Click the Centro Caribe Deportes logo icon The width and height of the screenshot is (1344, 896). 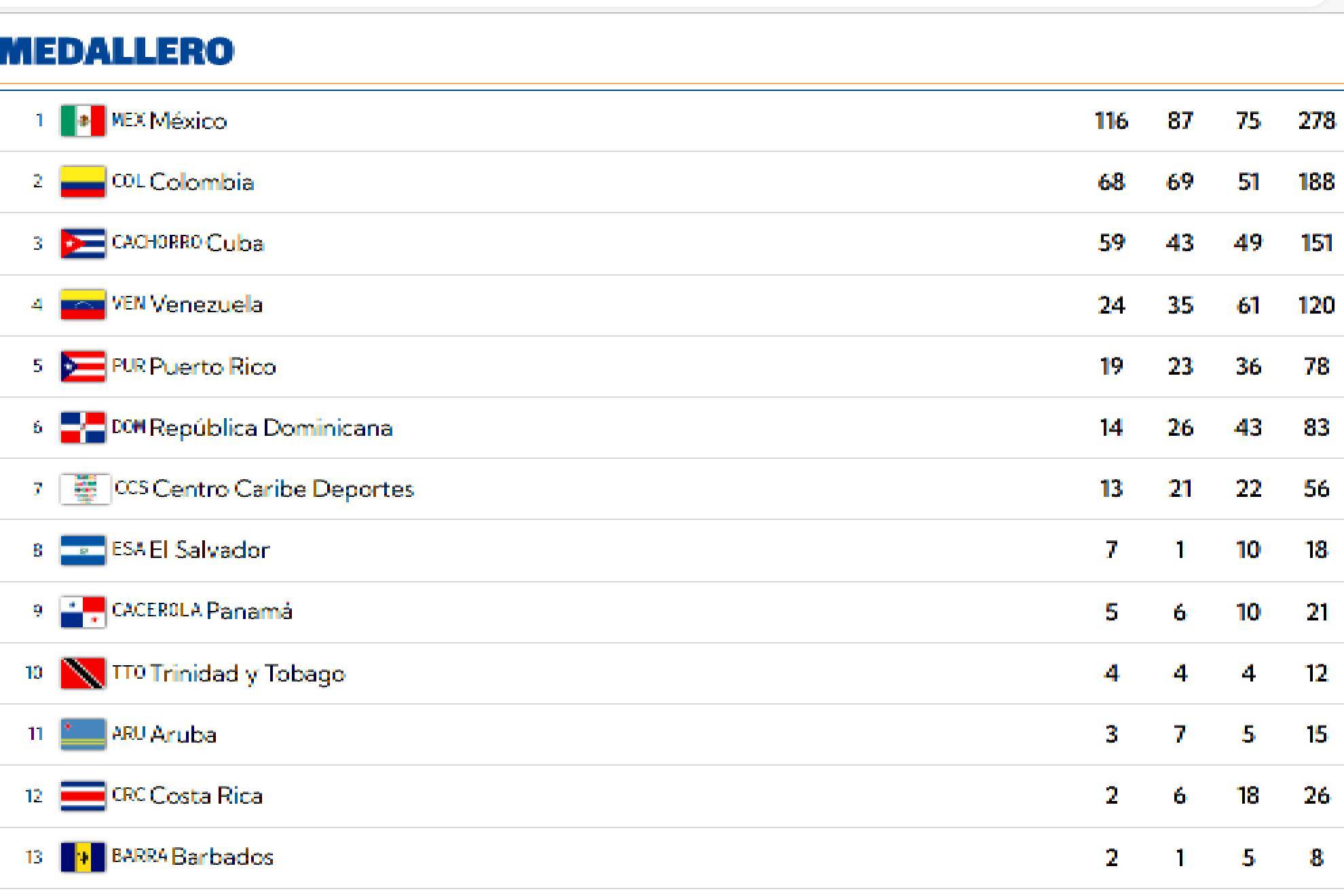point(85,489)
